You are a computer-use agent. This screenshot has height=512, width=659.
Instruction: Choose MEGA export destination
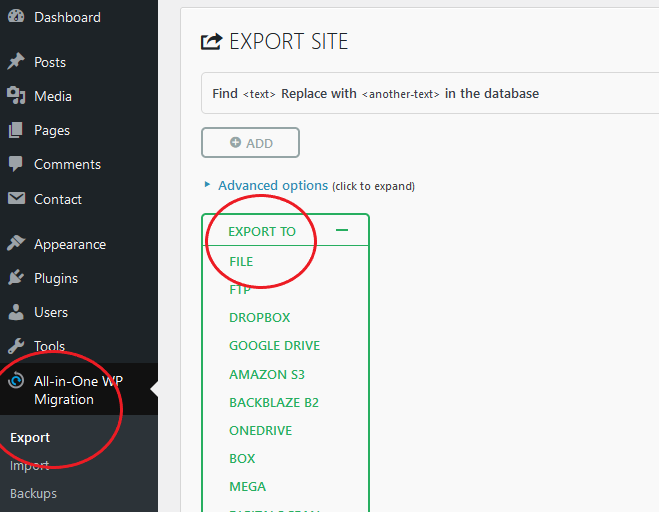point(247,487)
